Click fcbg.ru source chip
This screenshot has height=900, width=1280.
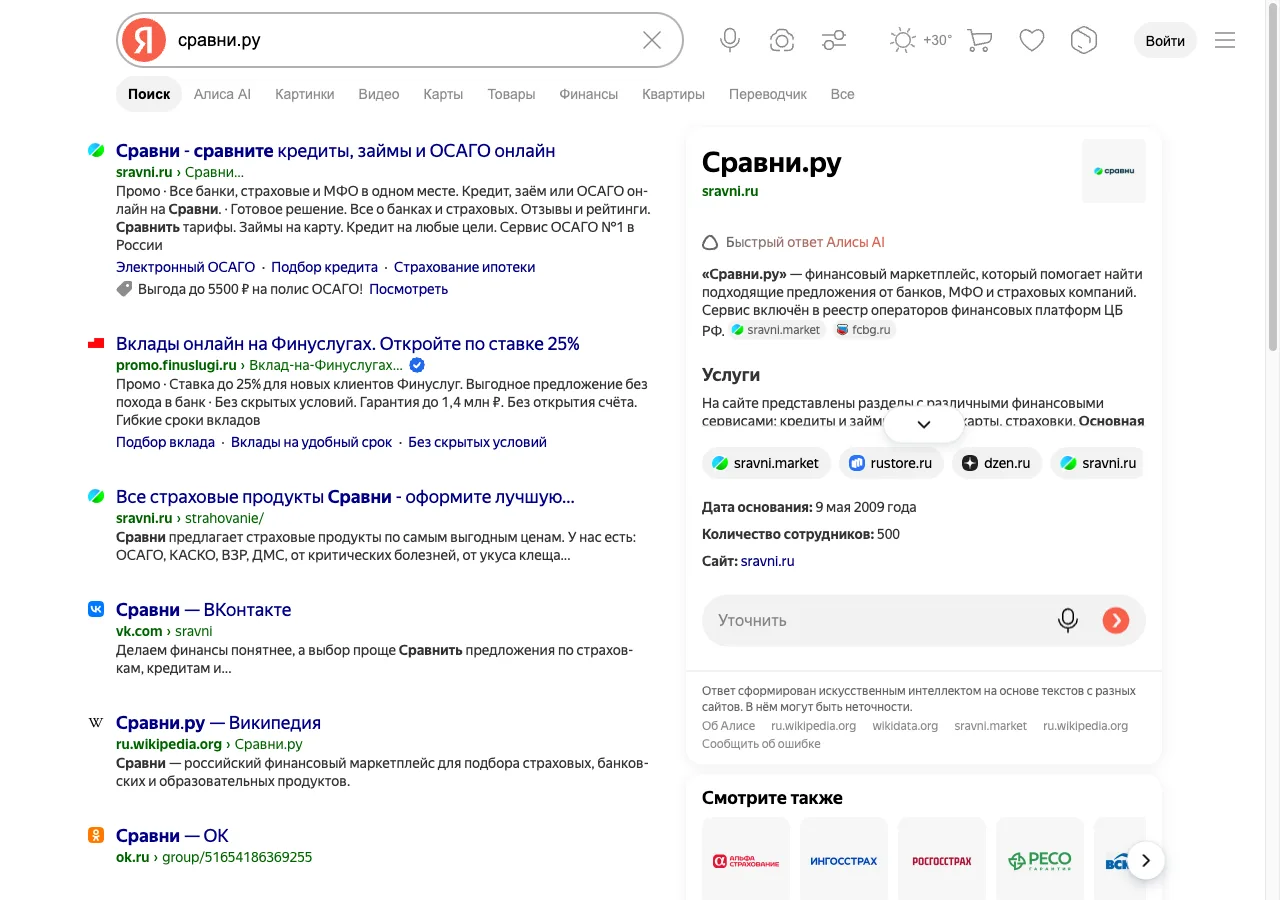point(864,330)
